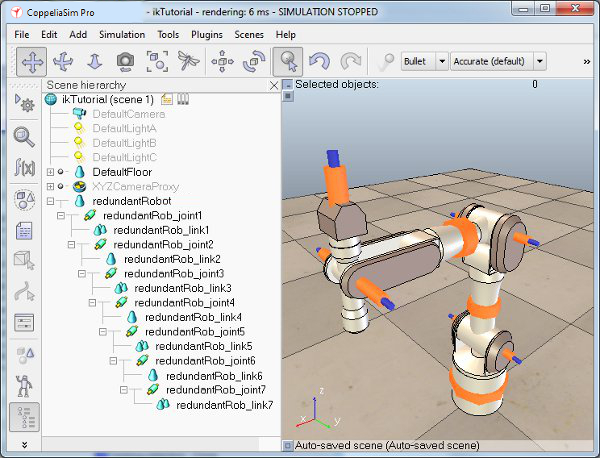The image size is (600, 458).
Task: Open the Simulation menu
Action: tap(122, 34)
